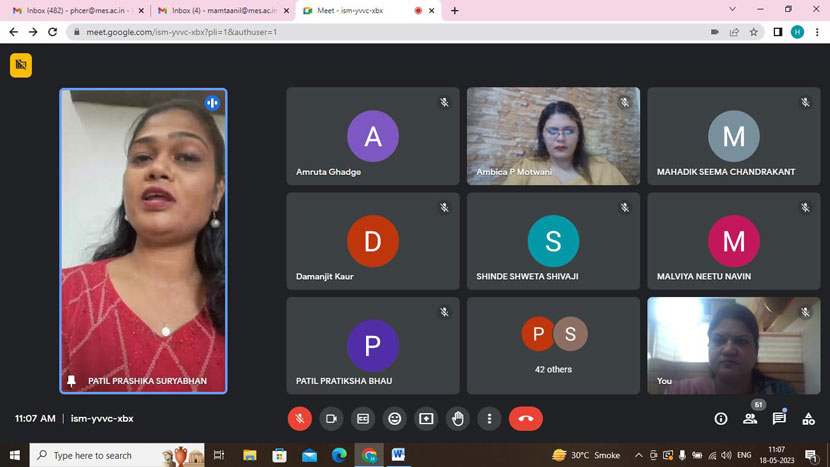Image resolution: width=830 pixels, height=467 pixels.
Task: Toggle the browser side panel
Action: (x=778, y=32)
